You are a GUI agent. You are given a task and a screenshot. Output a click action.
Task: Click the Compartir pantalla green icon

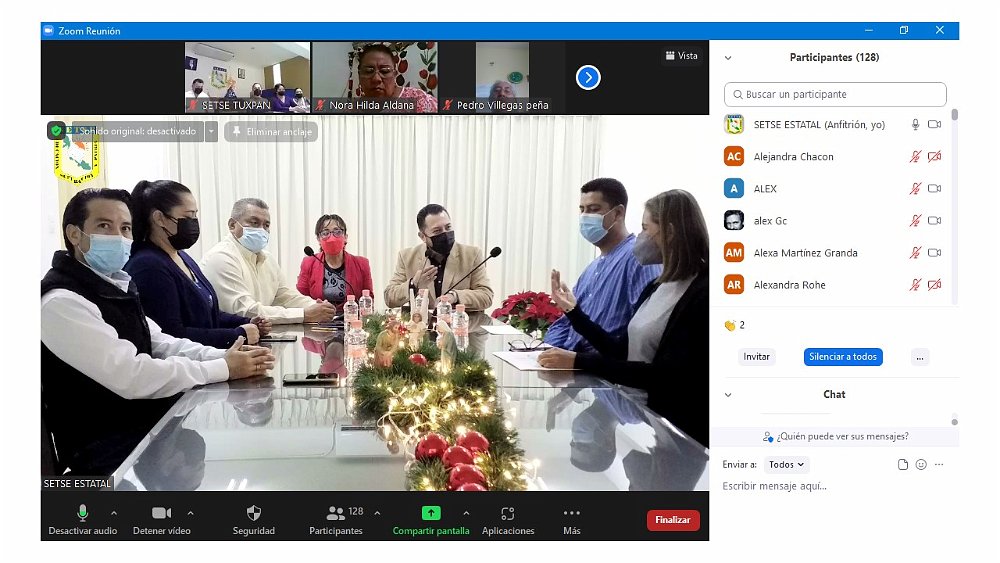click(x=431, y=513)
